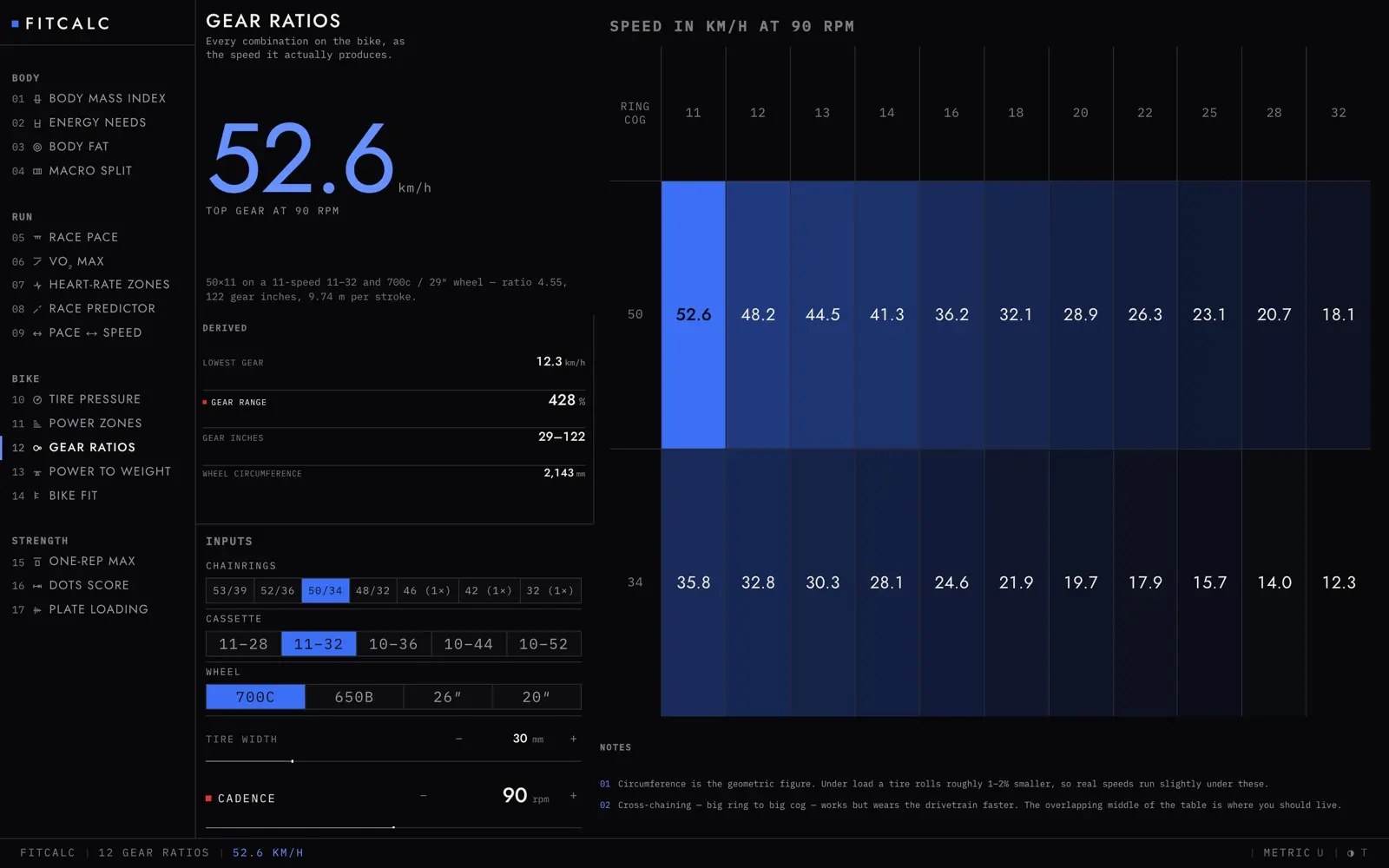Open Macro Split via its icon
Screen dimensions: 1389x868
pos(37,172)
